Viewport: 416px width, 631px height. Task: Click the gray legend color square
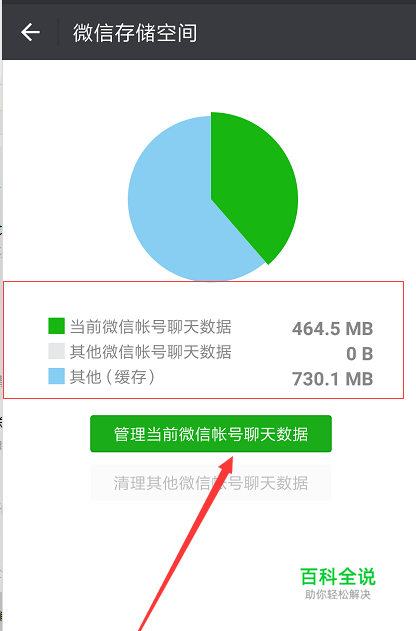(x=56, y=351)
